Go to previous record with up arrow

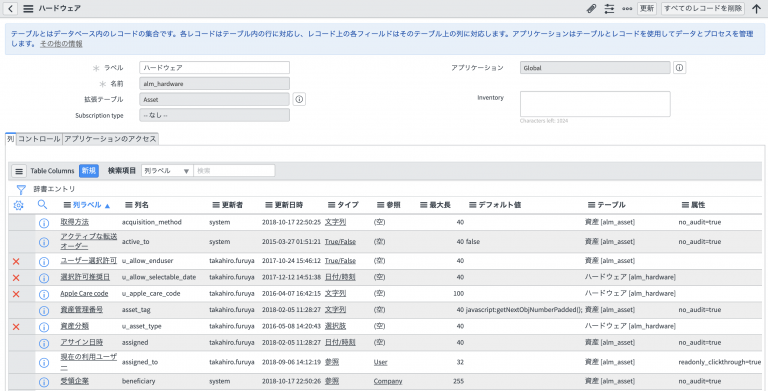pyautogui.click(x=756, y=8)
